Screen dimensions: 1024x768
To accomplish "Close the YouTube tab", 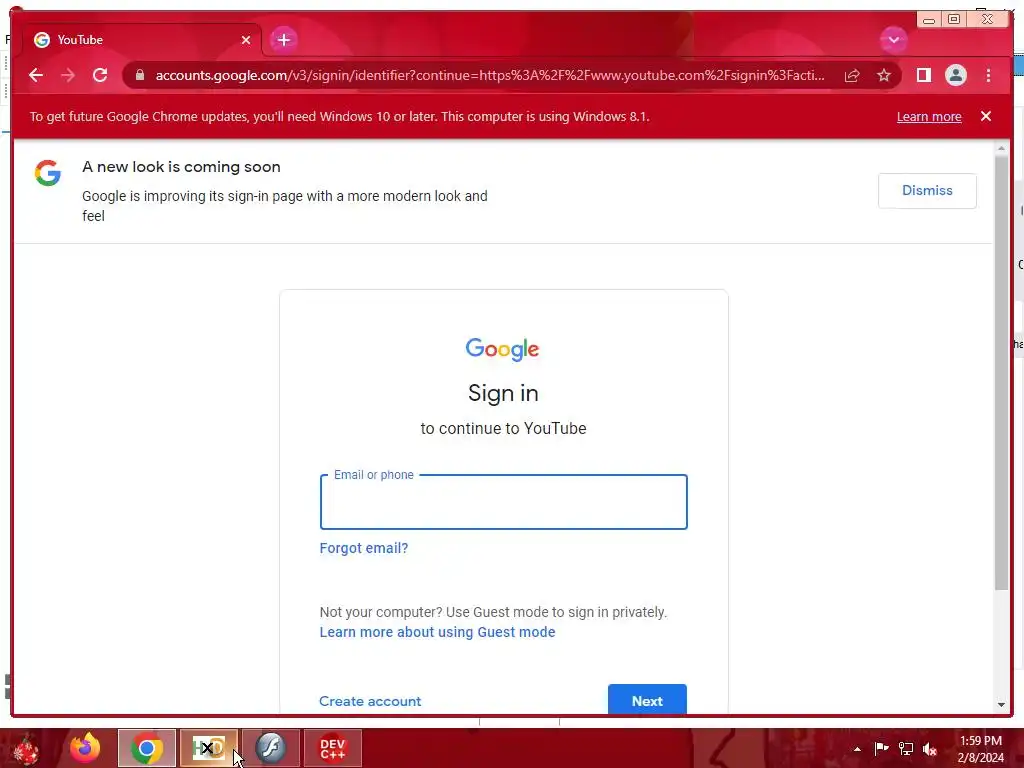I will 246,40.
